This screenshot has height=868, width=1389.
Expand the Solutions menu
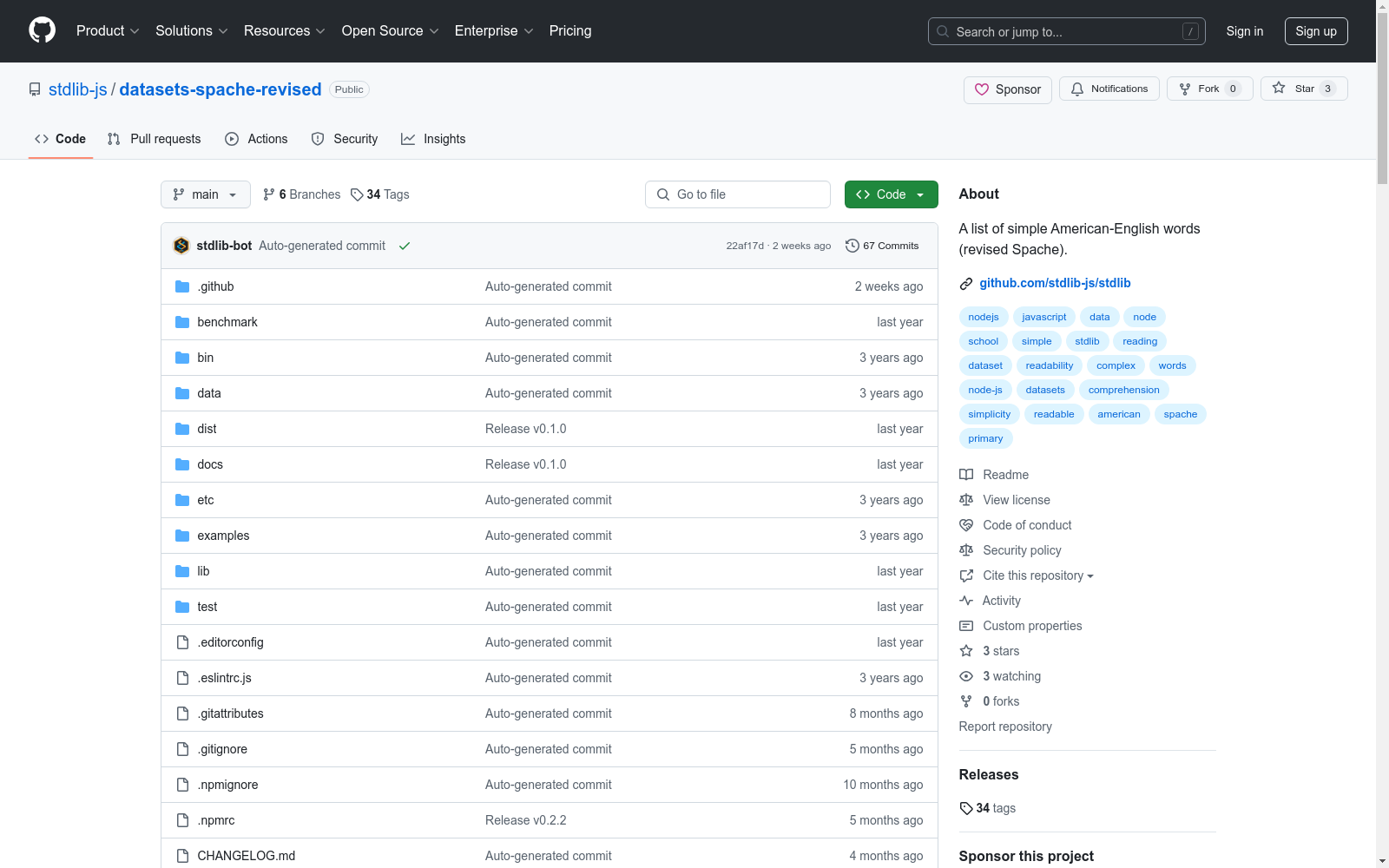pyautogui.click(x=192, y=30)
